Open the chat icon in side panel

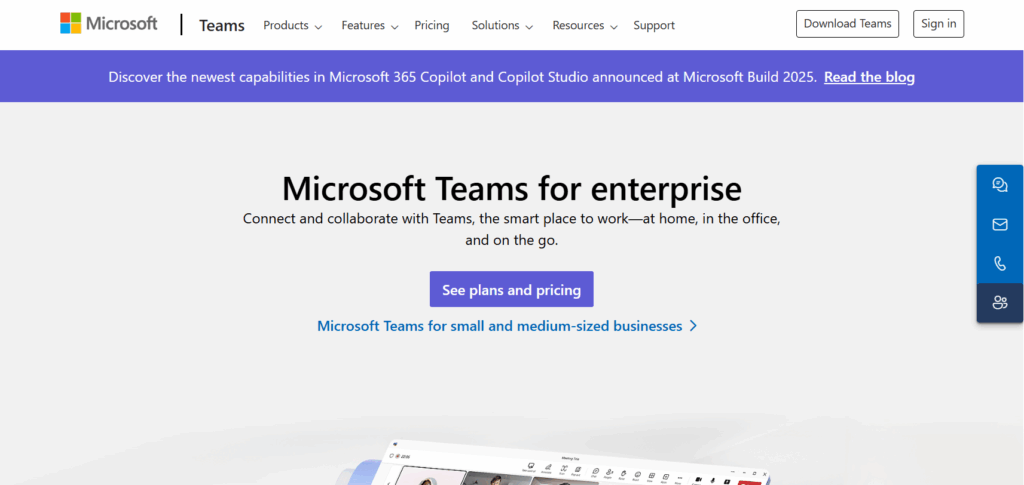click(x=999, y=185)
